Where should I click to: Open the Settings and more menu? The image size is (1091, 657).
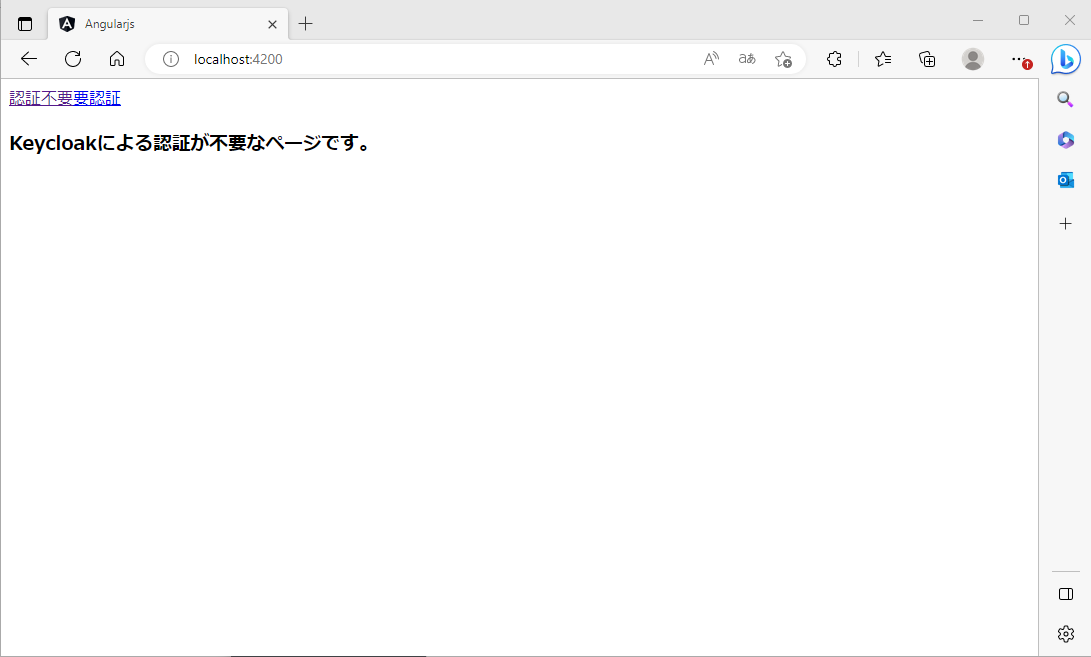(1019, 59)
